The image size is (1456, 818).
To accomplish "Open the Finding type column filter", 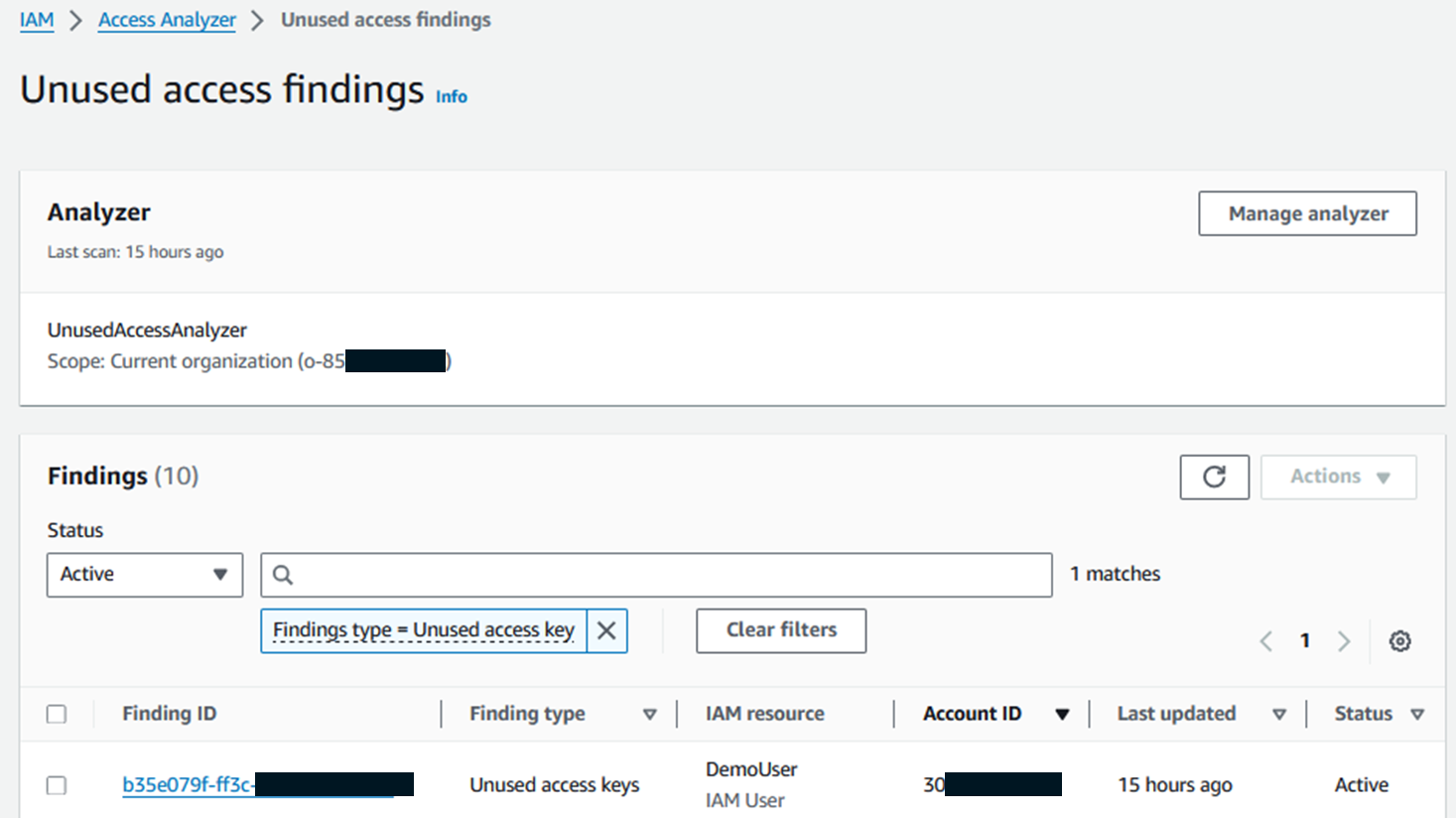I will (650, 714).
